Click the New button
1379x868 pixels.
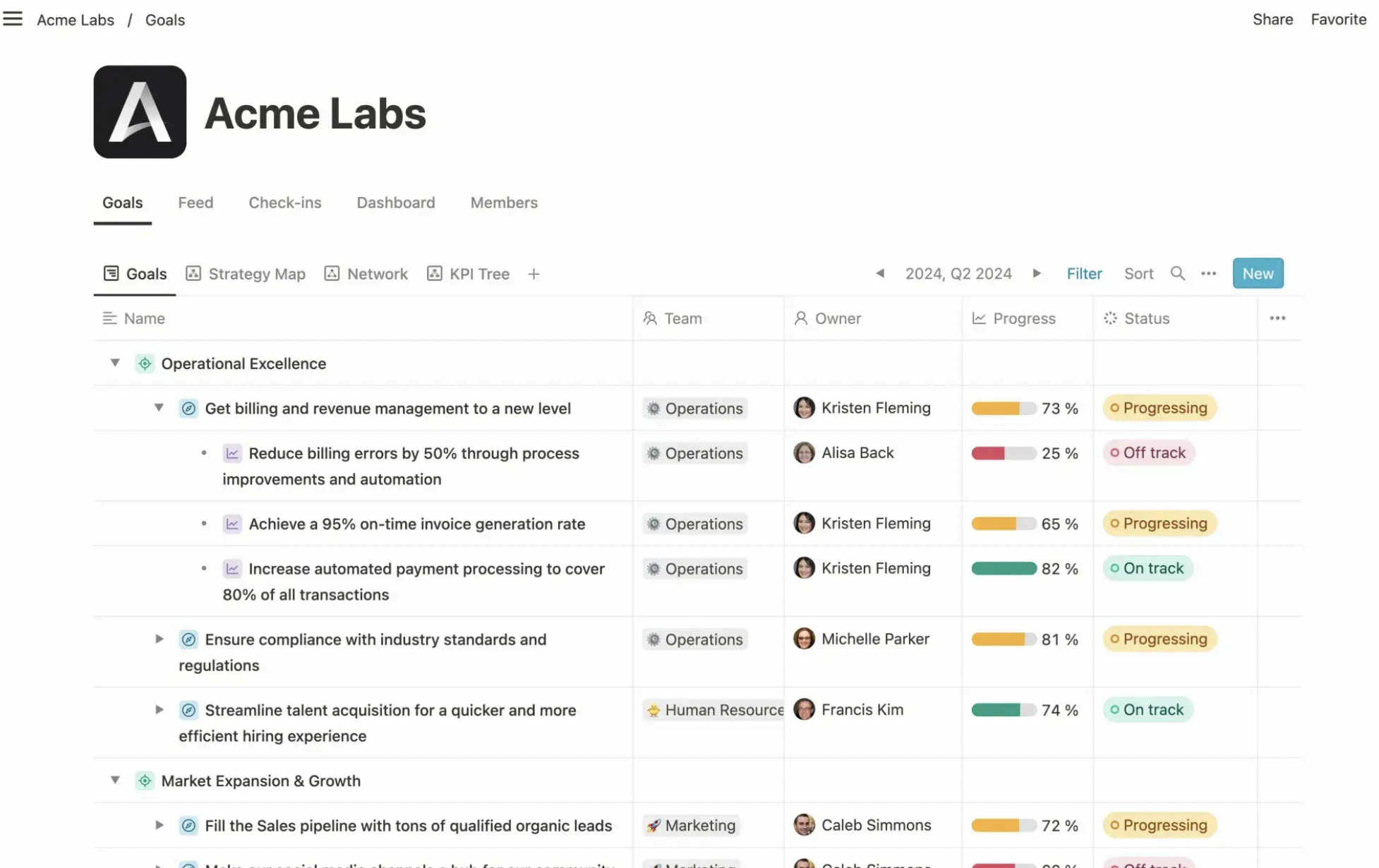point(1258,273)
